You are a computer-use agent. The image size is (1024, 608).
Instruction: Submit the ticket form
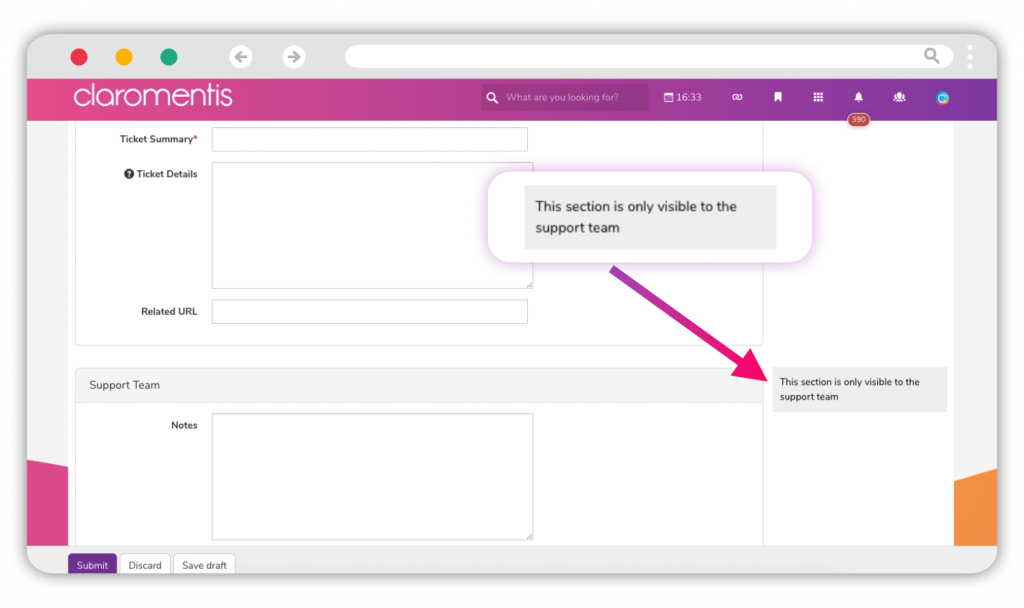(x=91, y=565)
